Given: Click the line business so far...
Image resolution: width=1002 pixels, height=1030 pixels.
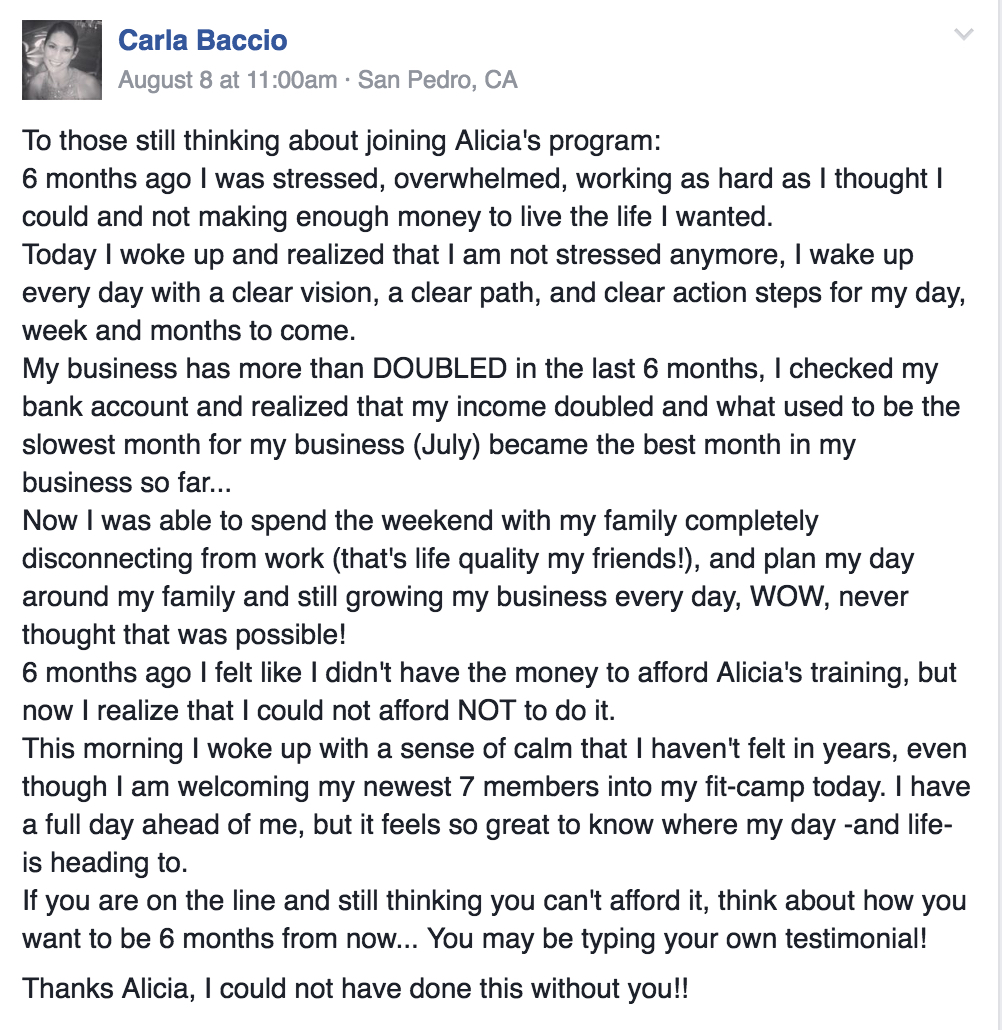Looking at the screenshot, I should point(127,483).
